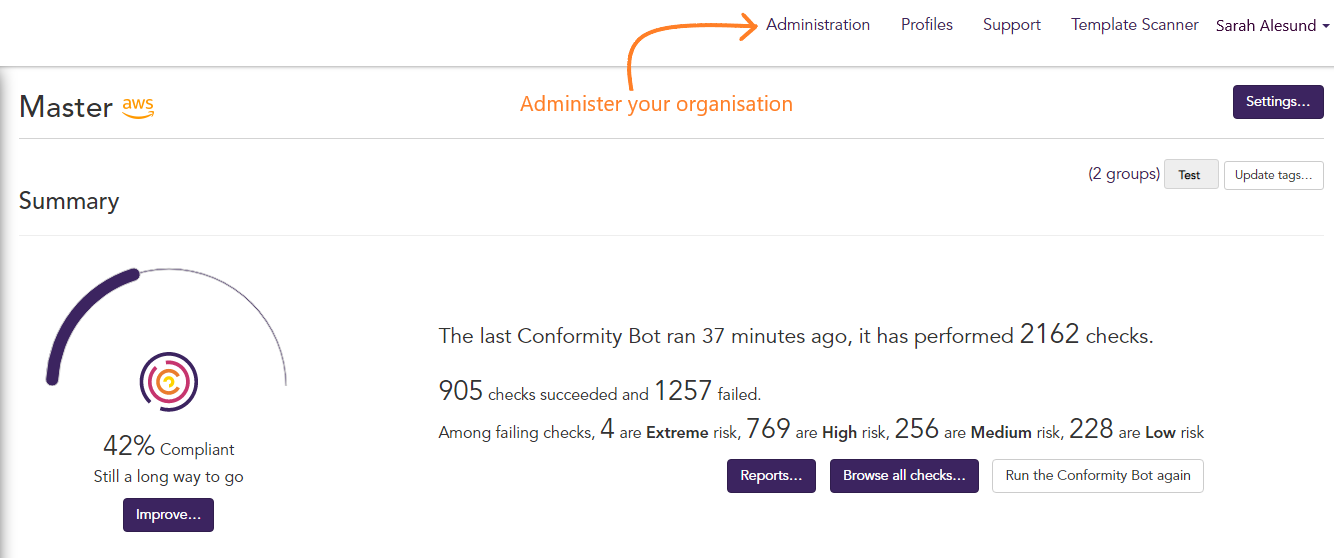
Task: Click the Conformity spiral logo icon
Action: pyautogui.click(x=169, y=381)
